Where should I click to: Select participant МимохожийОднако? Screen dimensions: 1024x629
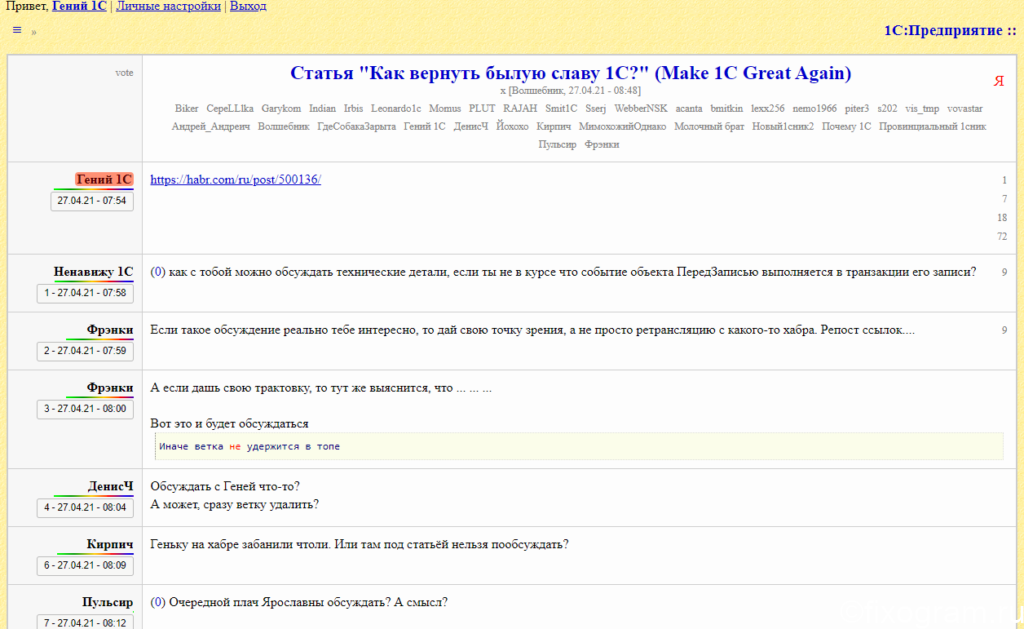[x=622, y=127]
